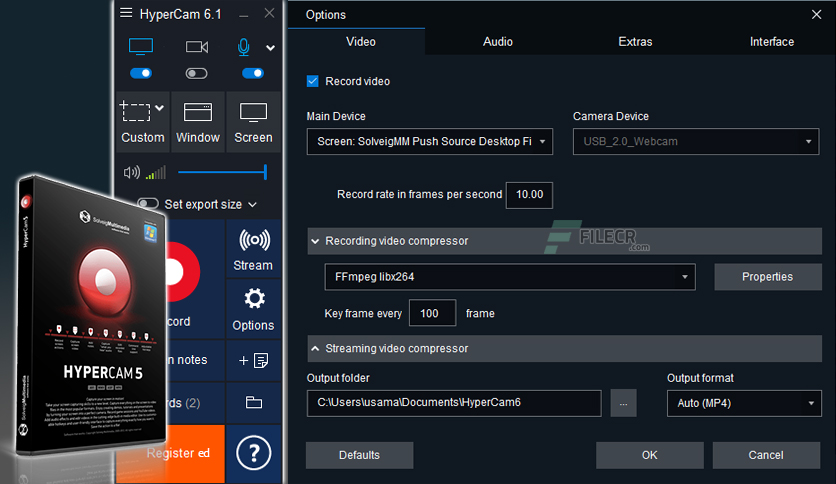Toggle the microphone recording switch

[x=253, y=73]
